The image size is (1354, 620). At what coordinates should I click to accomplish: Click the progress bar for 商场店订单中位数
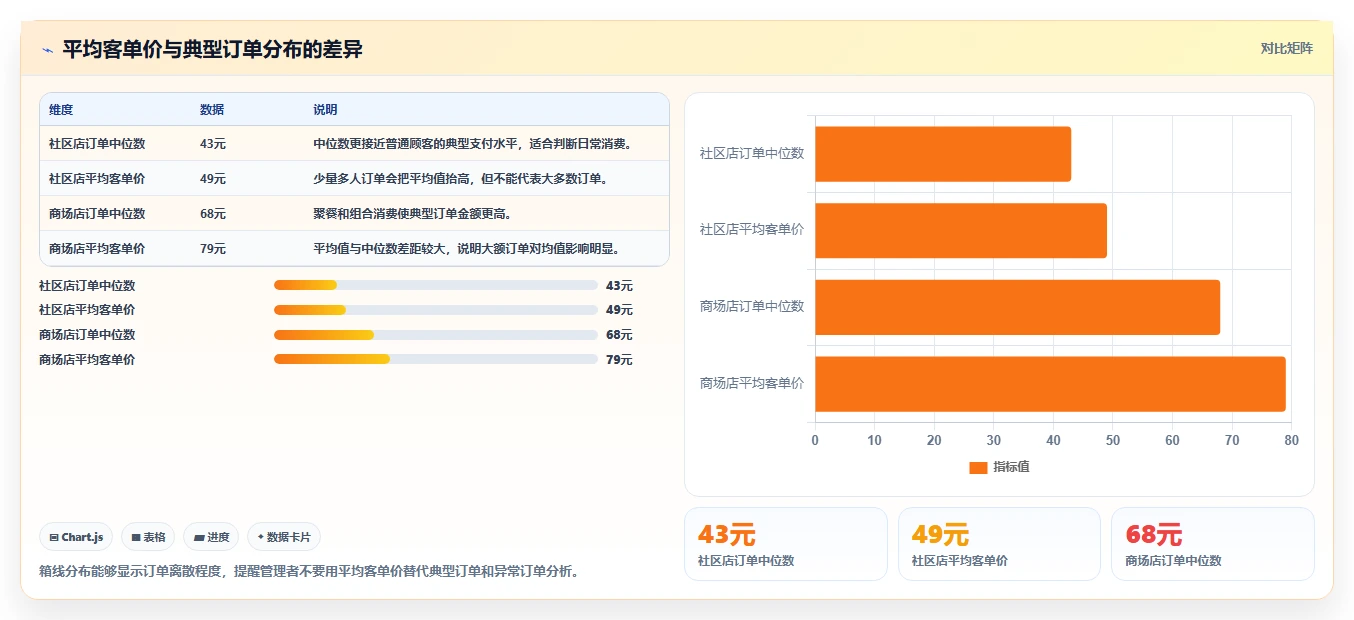pos(435,334)
